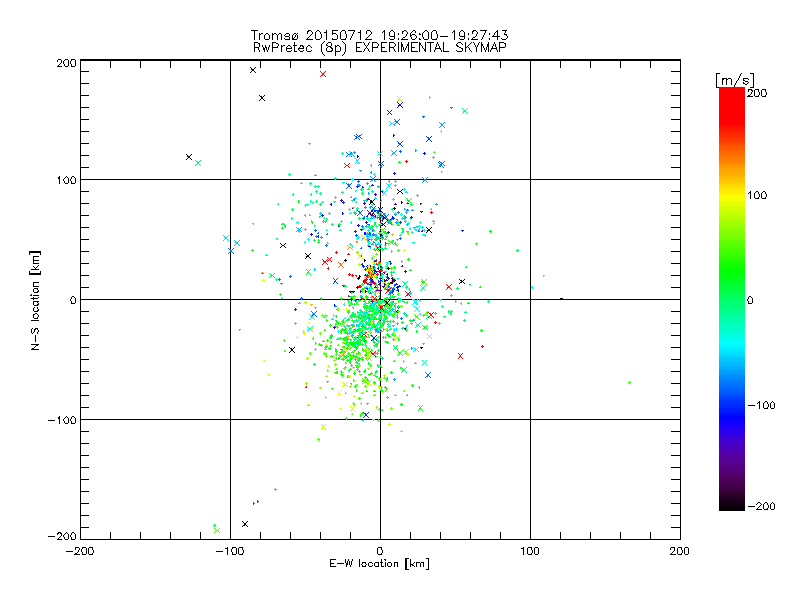Click the colorbar tick label '-200'

(761, 506)
